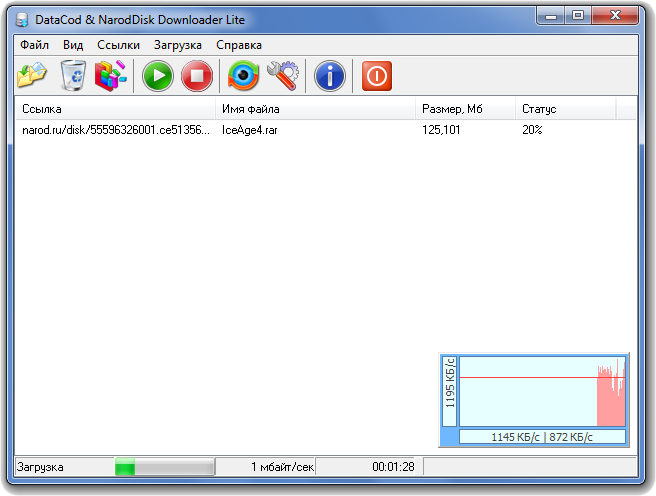Click the 20% status value
The height and width of the screenshot is (496, 656).
click(x=532, y=130)
